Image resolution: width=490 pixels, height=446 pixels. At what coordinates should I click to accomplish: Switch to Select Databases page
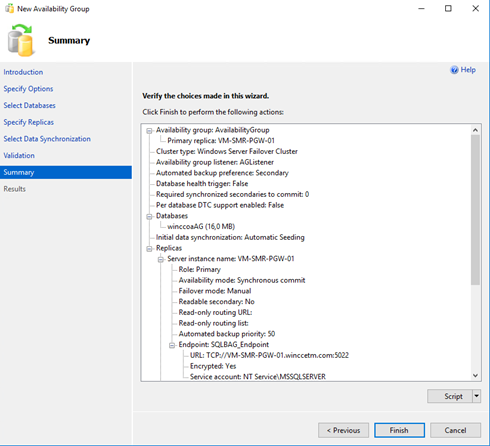coord(29,105)
